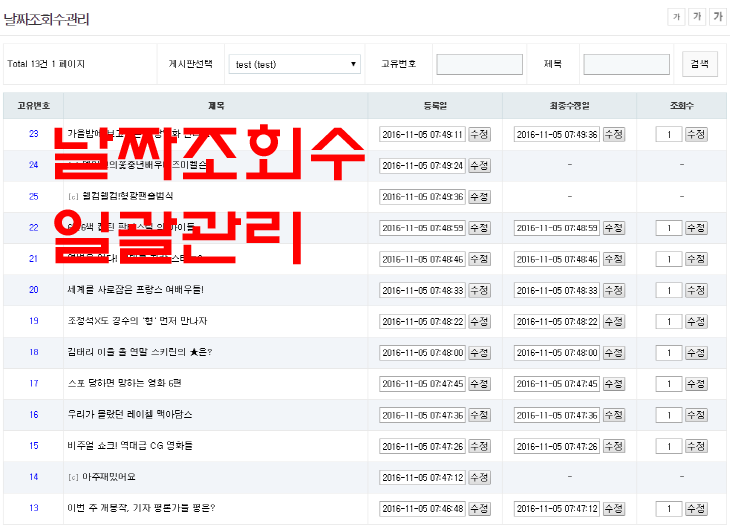Viewport: 730px width, 528px height.
Task: Click the largest font size '가' icon
Action: (718, 17)
